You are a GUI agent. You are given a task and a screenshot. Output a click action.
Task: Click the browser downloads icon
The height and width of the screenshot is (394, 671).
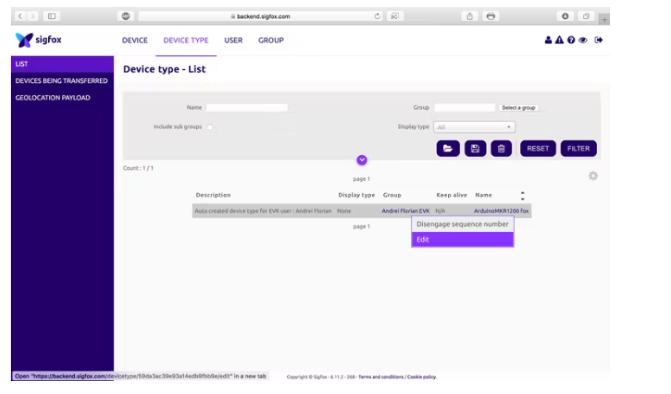[x=565, y=16]
